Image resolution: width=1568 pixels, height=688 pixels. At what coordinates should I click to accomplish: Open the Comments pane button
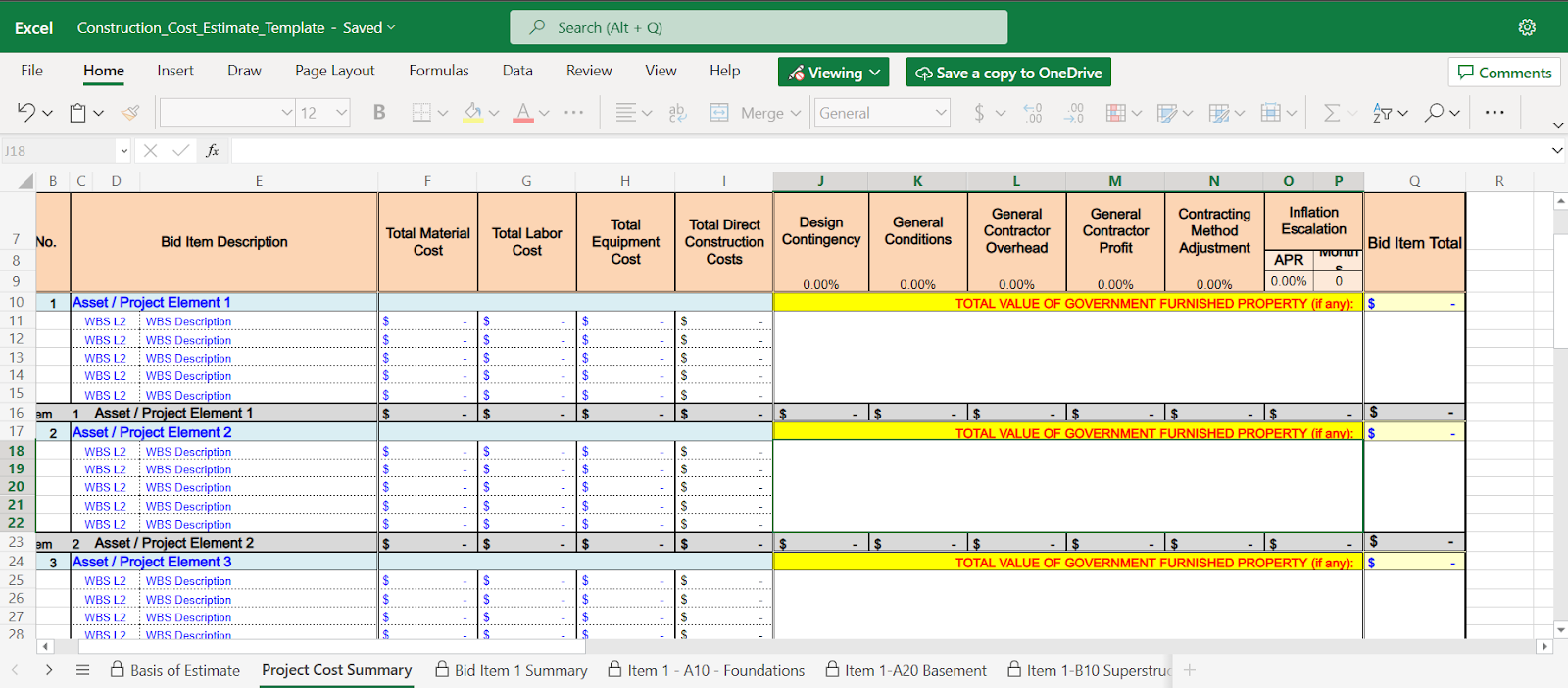click(x=1504, y=73)
